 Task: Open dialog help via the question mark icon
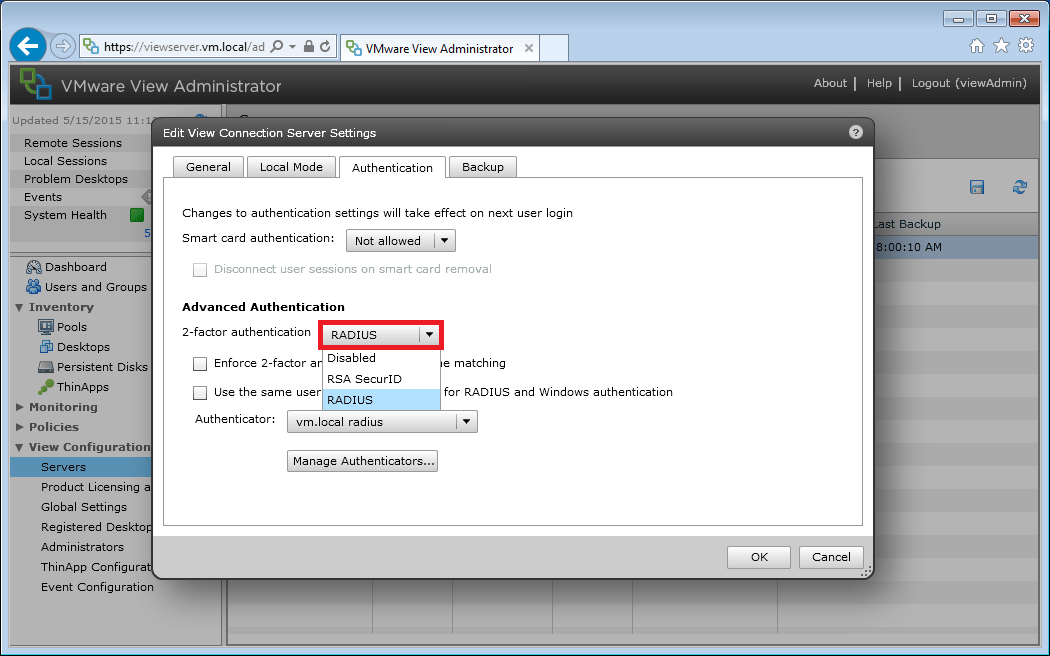pyautogui.click(x=857, y=131)
